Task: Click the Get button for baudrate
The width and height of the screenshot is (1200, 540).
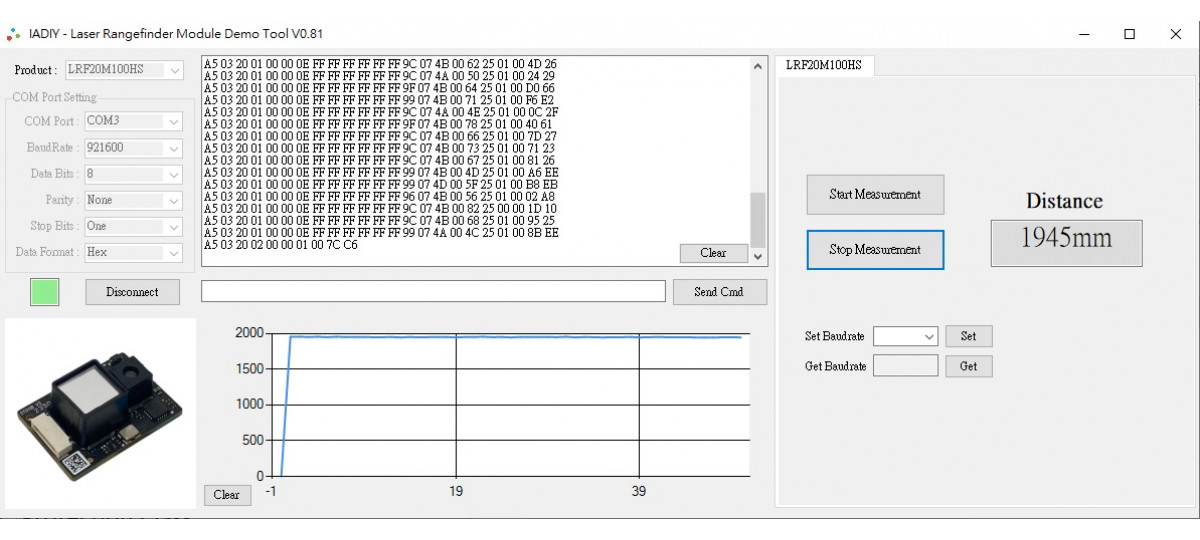Action: point(968,366)
